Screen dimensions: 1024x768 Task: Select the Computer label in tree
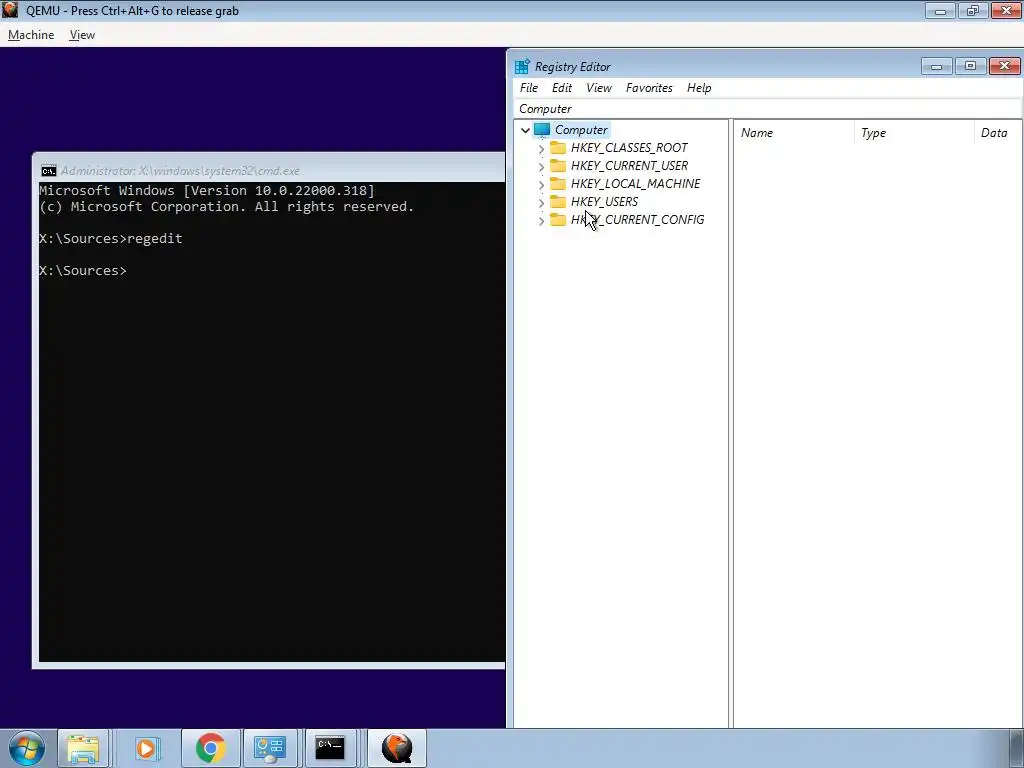(581, 130)
